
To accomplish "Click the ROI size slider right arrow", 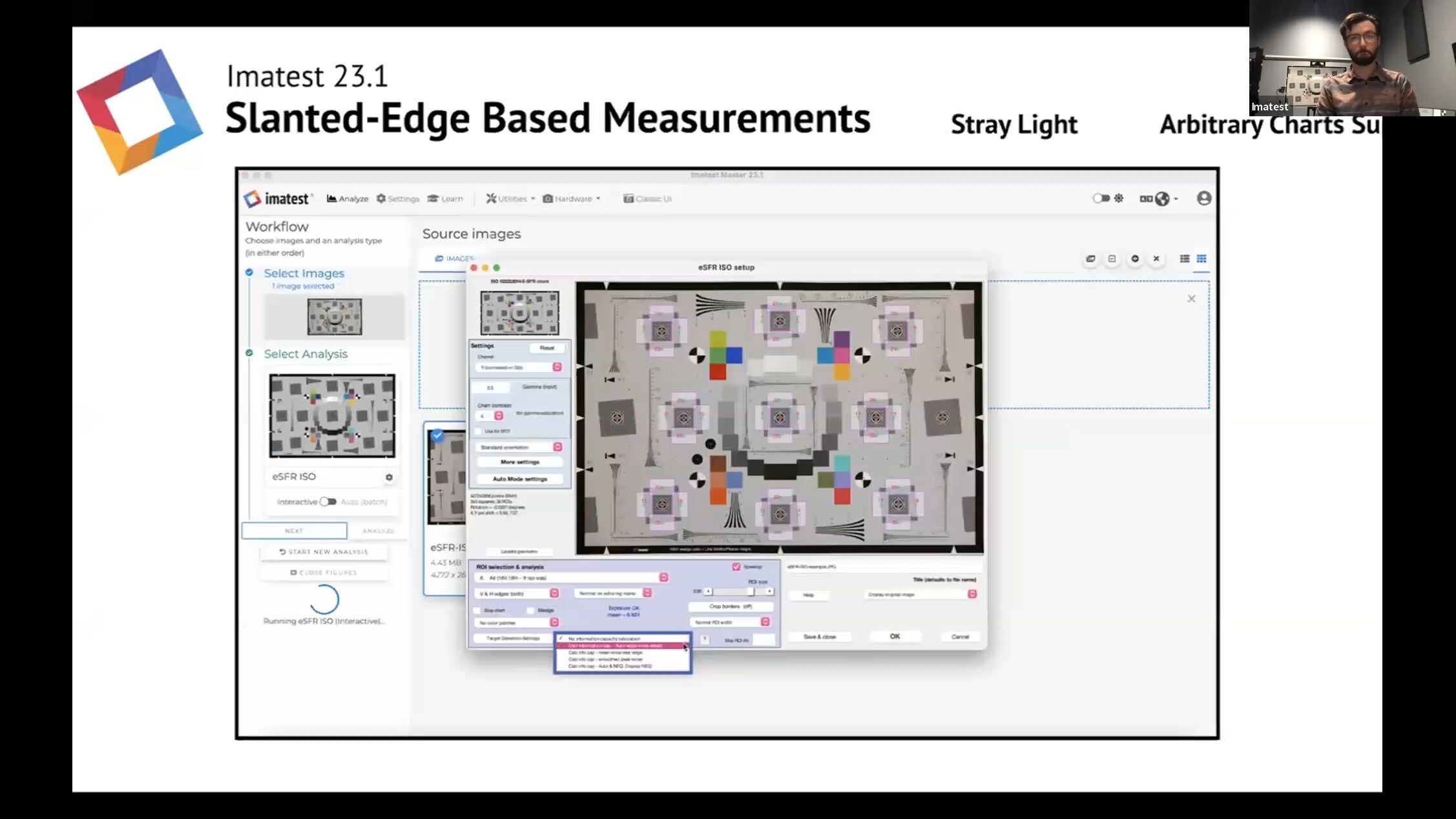I will point(769,592).
